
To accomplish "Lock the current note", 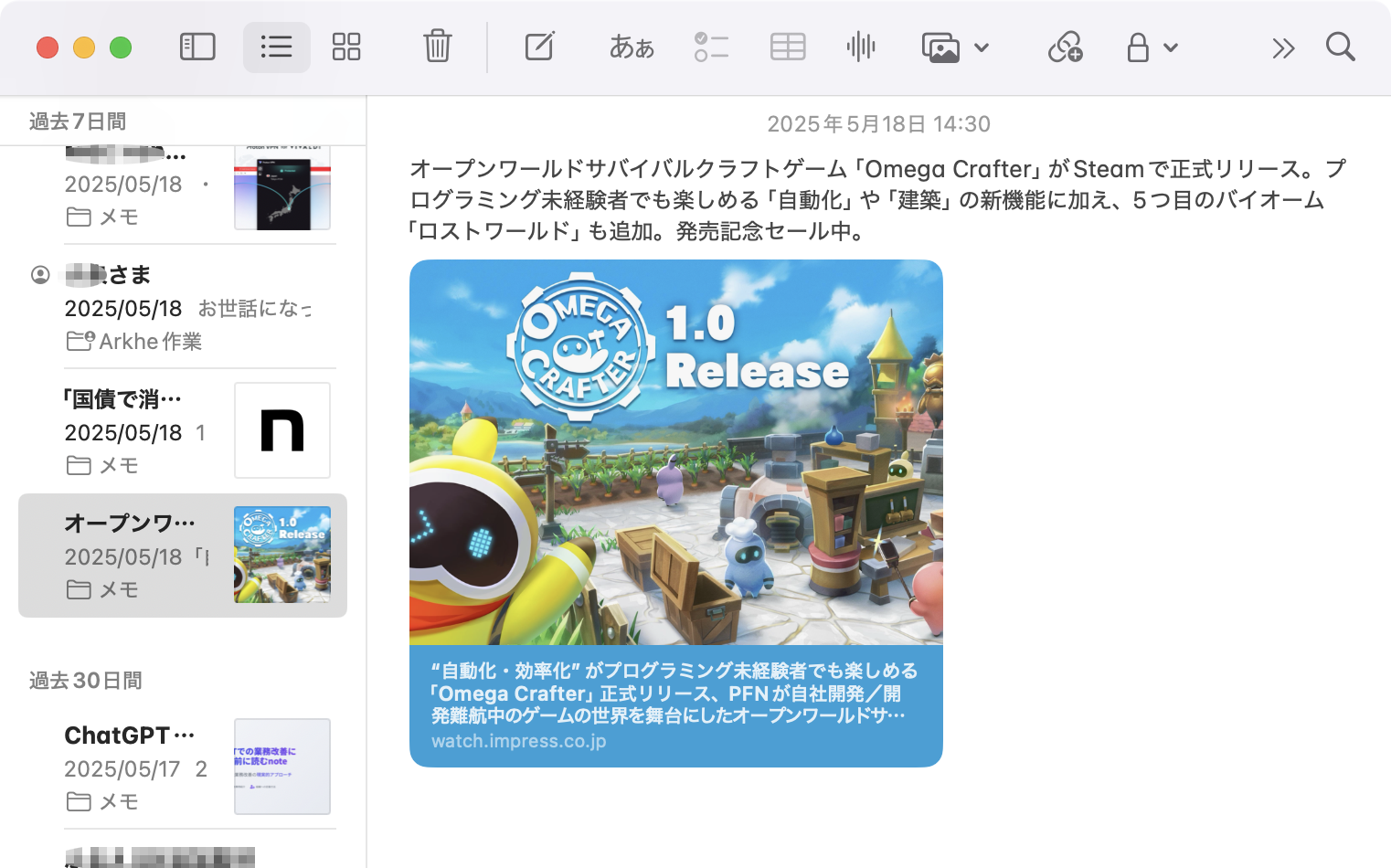I will 1140,47.
